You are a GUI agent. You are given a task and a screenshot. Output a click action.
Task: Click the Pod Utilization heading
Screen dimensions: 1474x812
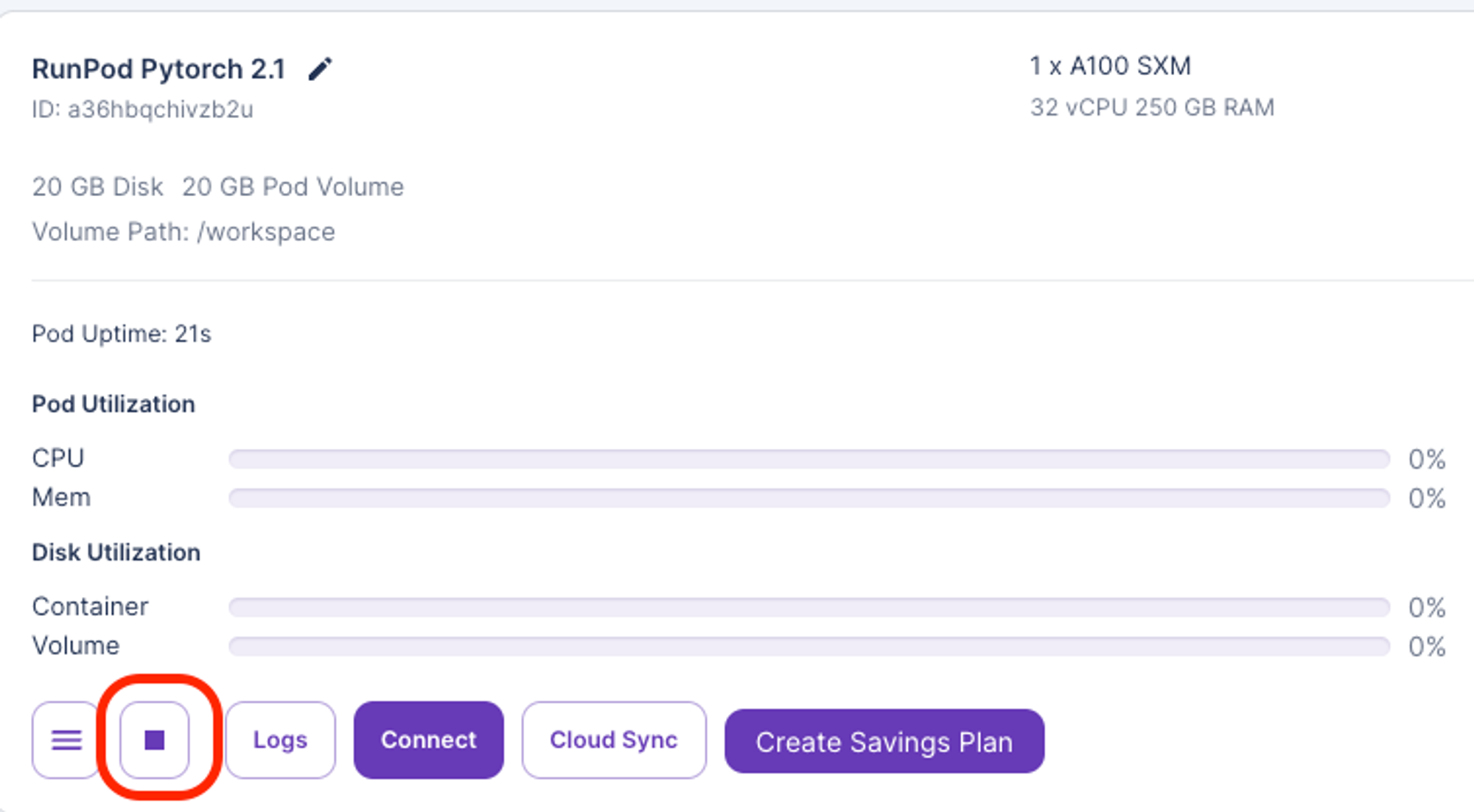113,405
